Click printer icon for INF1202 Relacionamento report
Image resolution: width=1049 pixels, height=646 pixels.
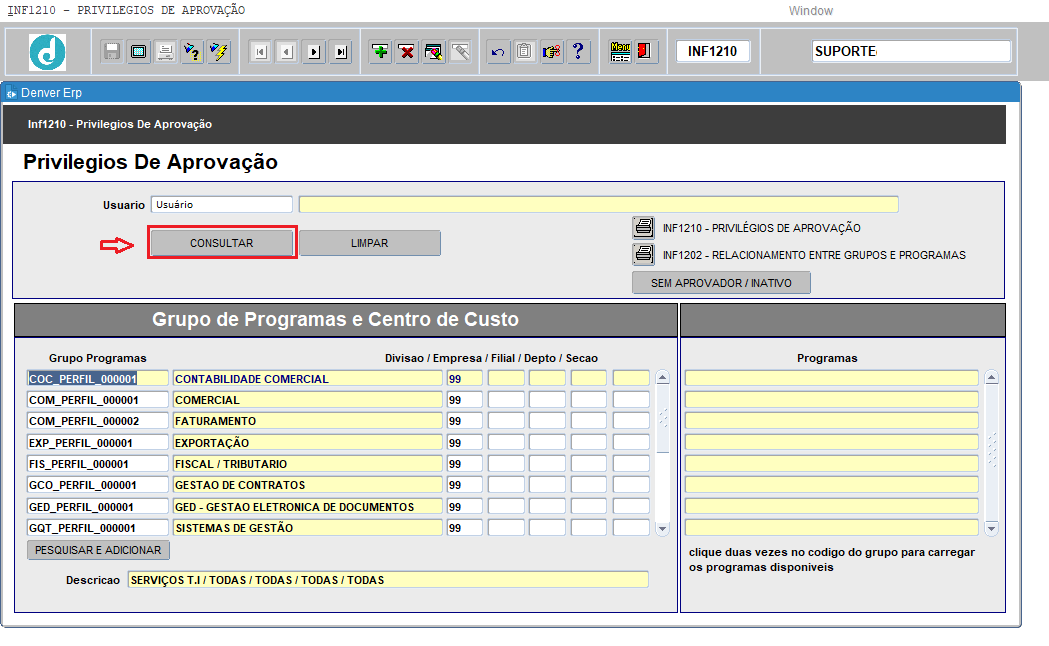[x=644, y=254]
